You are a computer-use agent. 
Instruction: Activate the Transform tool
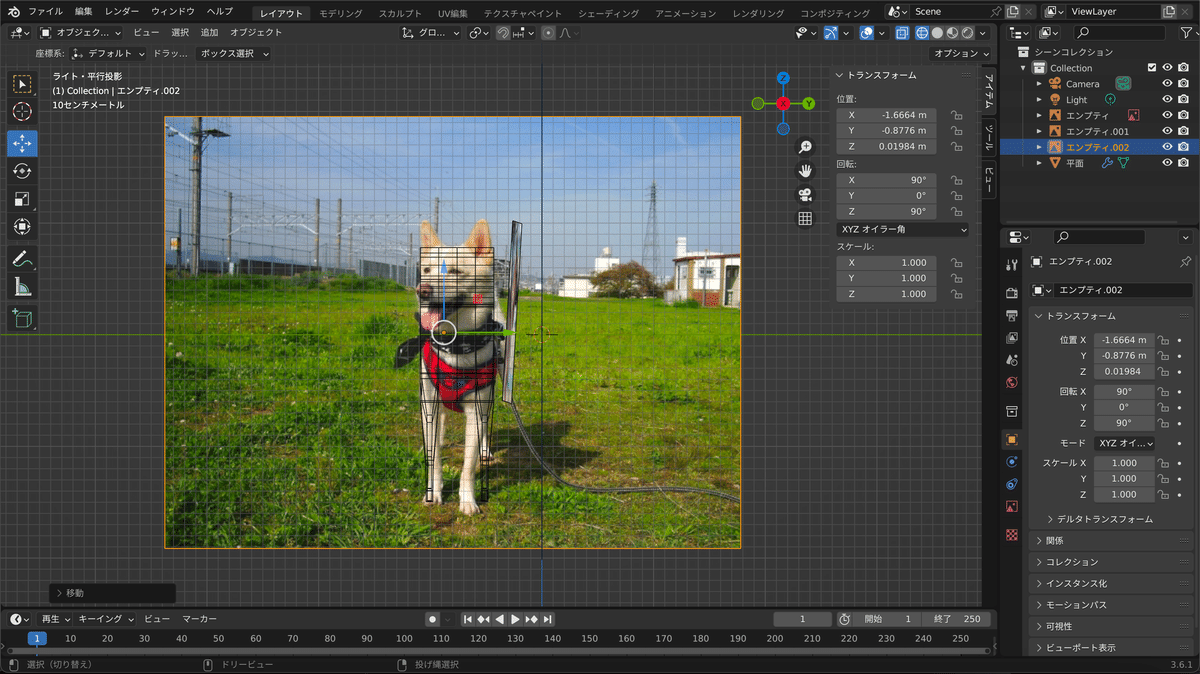(22, 227)
